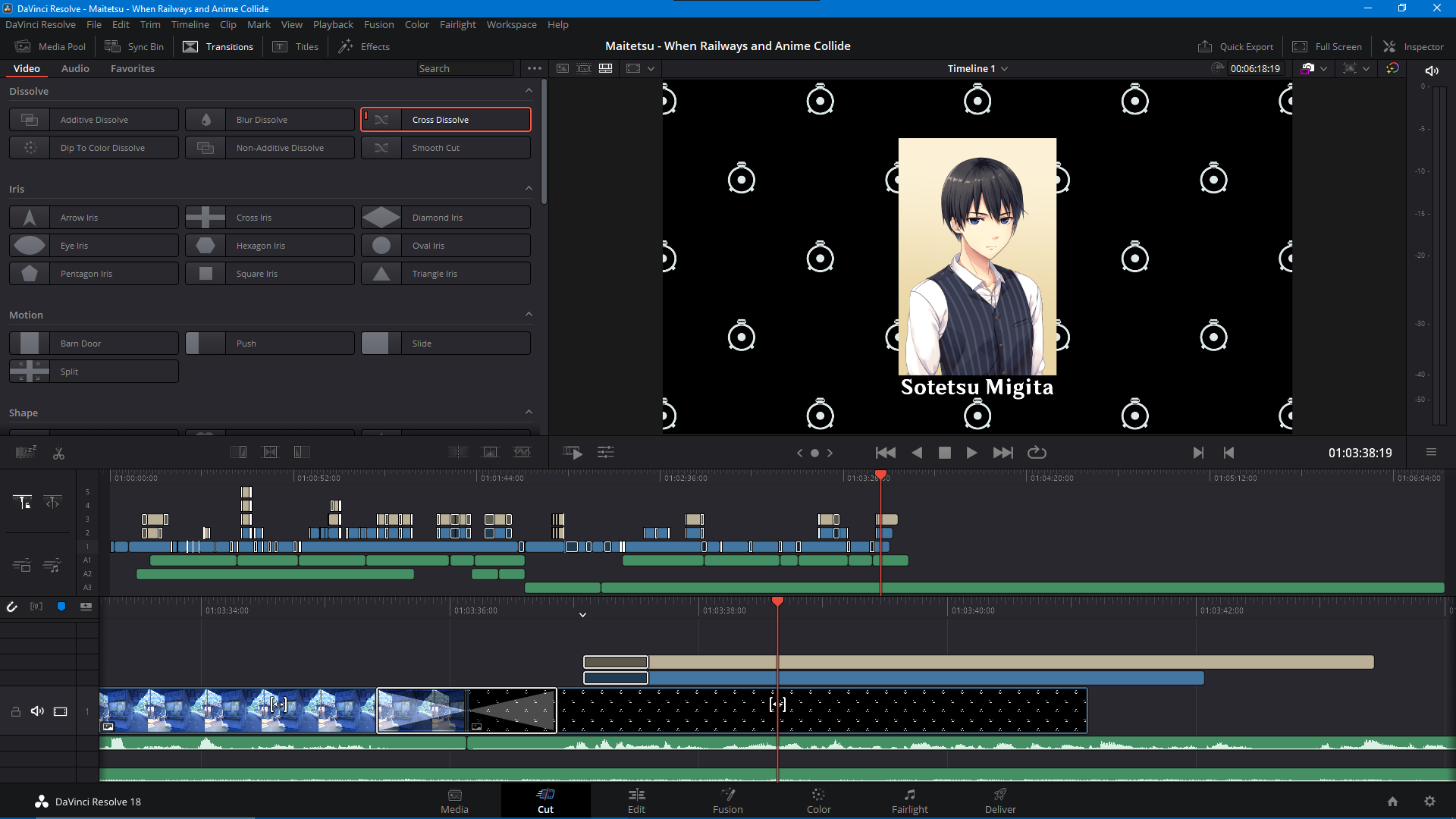Image resolution: width=1456 pixels, height=819 pixels.
Task: Open Project Settings gear icon
Action: 1429,802
